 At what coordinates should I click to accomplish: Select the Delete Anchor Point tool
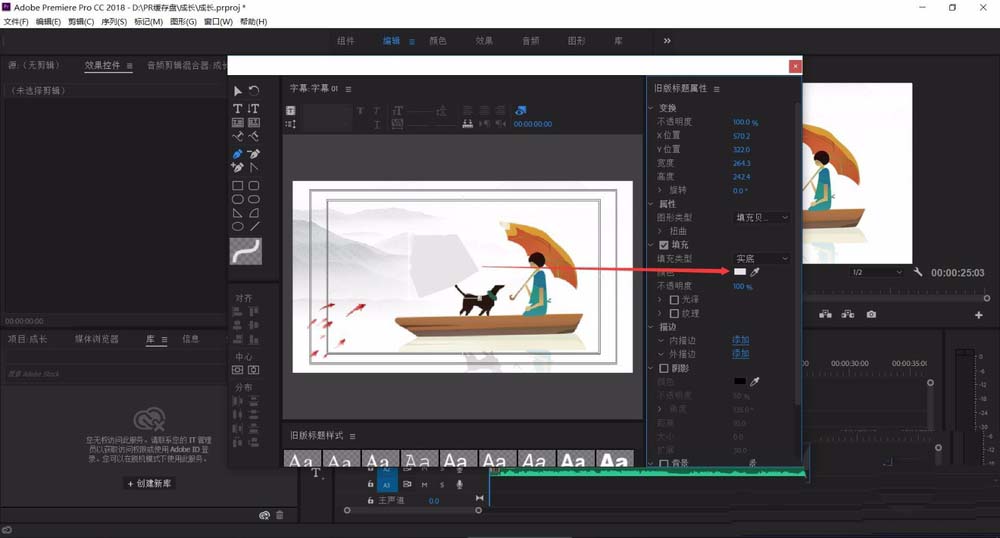254,154
